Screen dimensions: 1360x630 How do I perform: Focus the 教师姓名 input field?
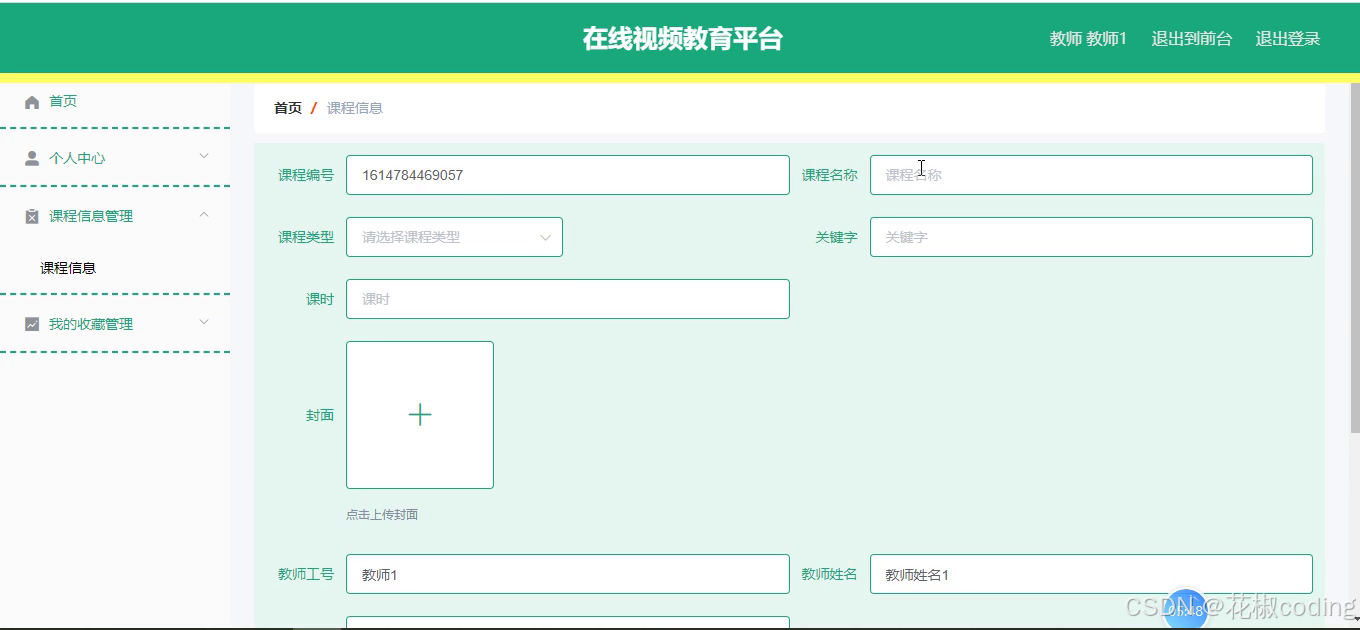pyautogui.click(x=1091, y=574)
